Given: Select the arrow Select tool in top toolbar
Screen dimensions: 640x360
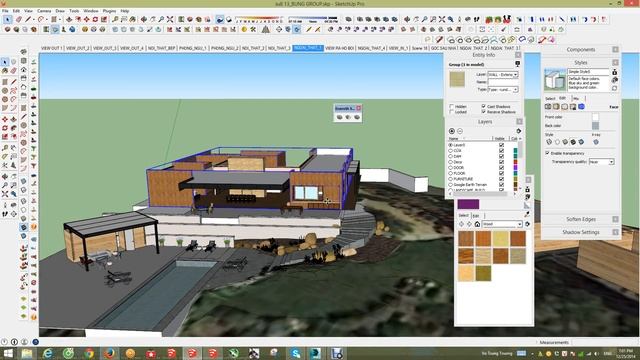Looking at the screenshot, I should (x=8, y=19).
